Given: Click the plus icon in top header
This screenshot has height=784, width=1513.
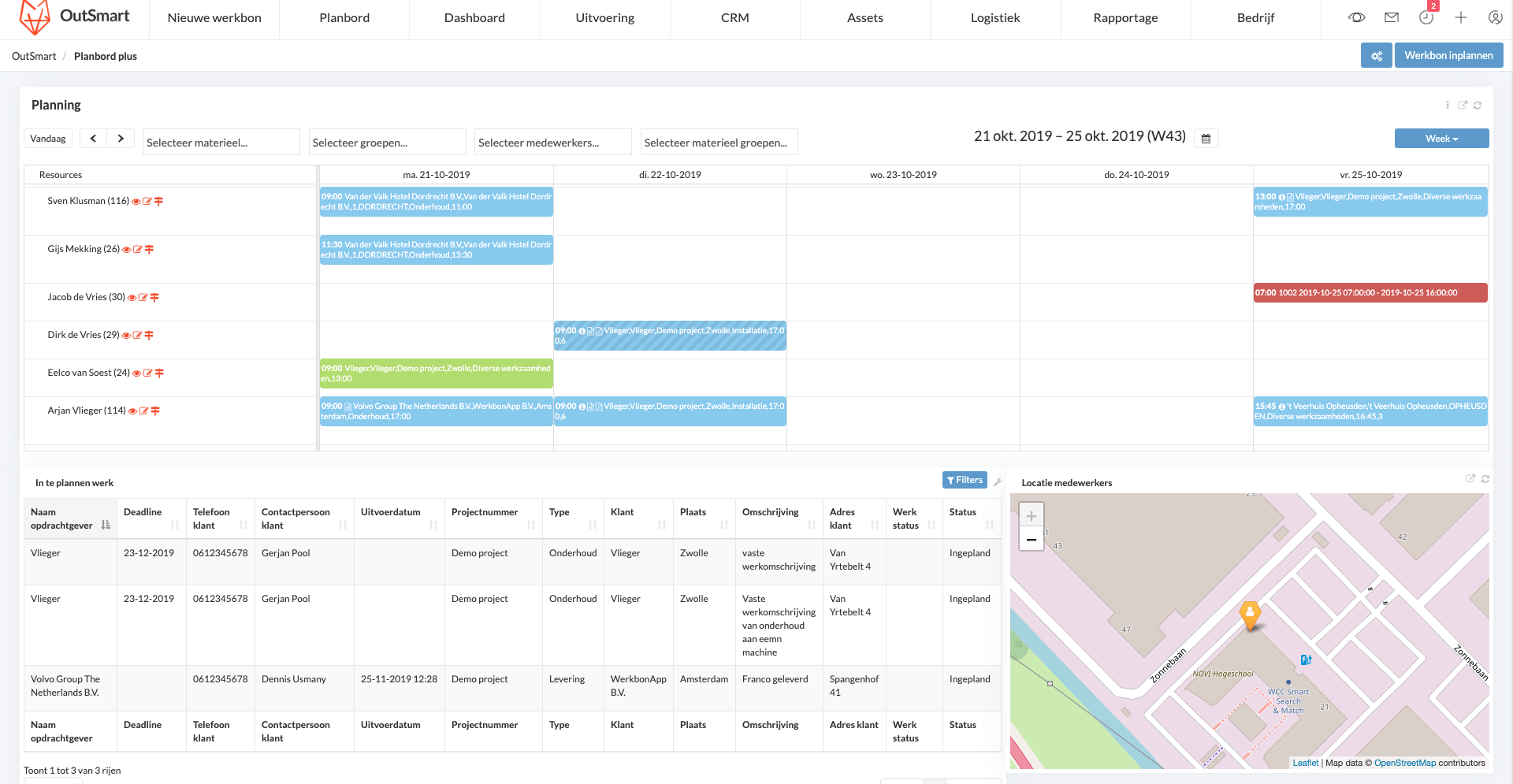Looking at the screenshot, I should 1461,17.
